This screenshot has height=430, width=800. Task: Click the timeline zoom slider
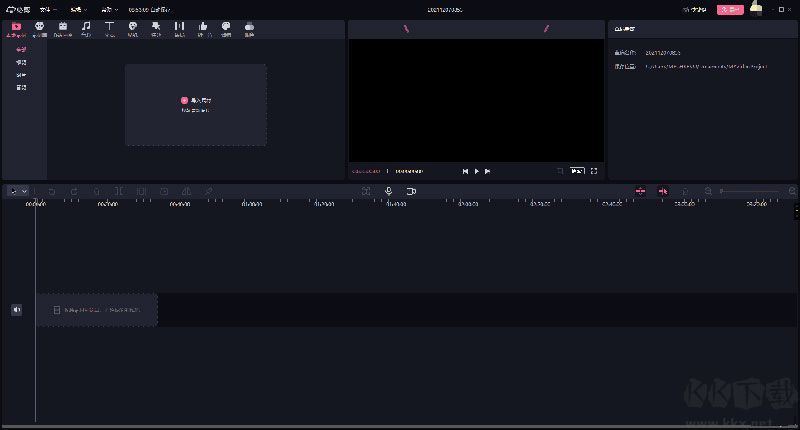[750, 191]
